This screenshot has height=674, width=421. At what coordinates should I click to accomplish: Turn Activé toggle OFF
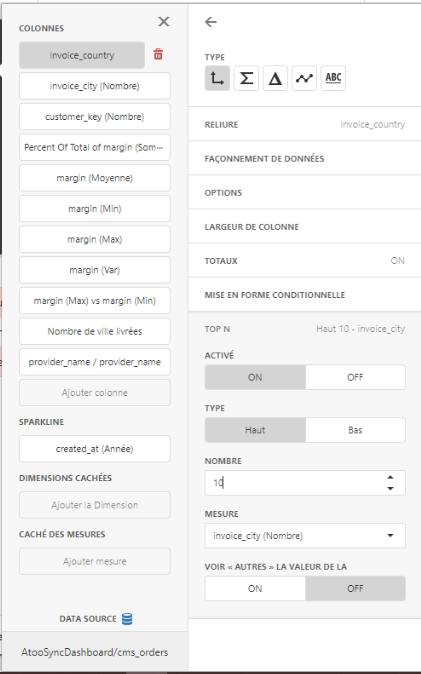355,377
